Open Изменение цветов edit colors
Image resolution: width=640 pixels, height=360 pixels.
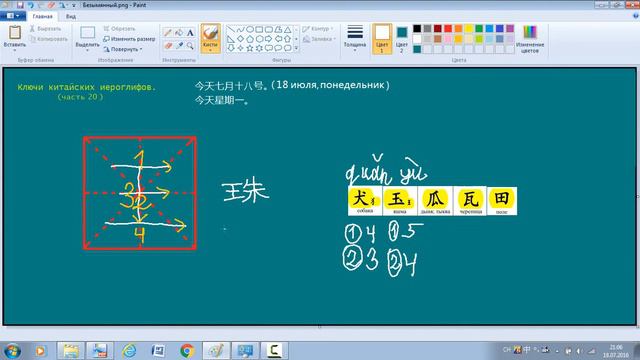coord(530,39)
